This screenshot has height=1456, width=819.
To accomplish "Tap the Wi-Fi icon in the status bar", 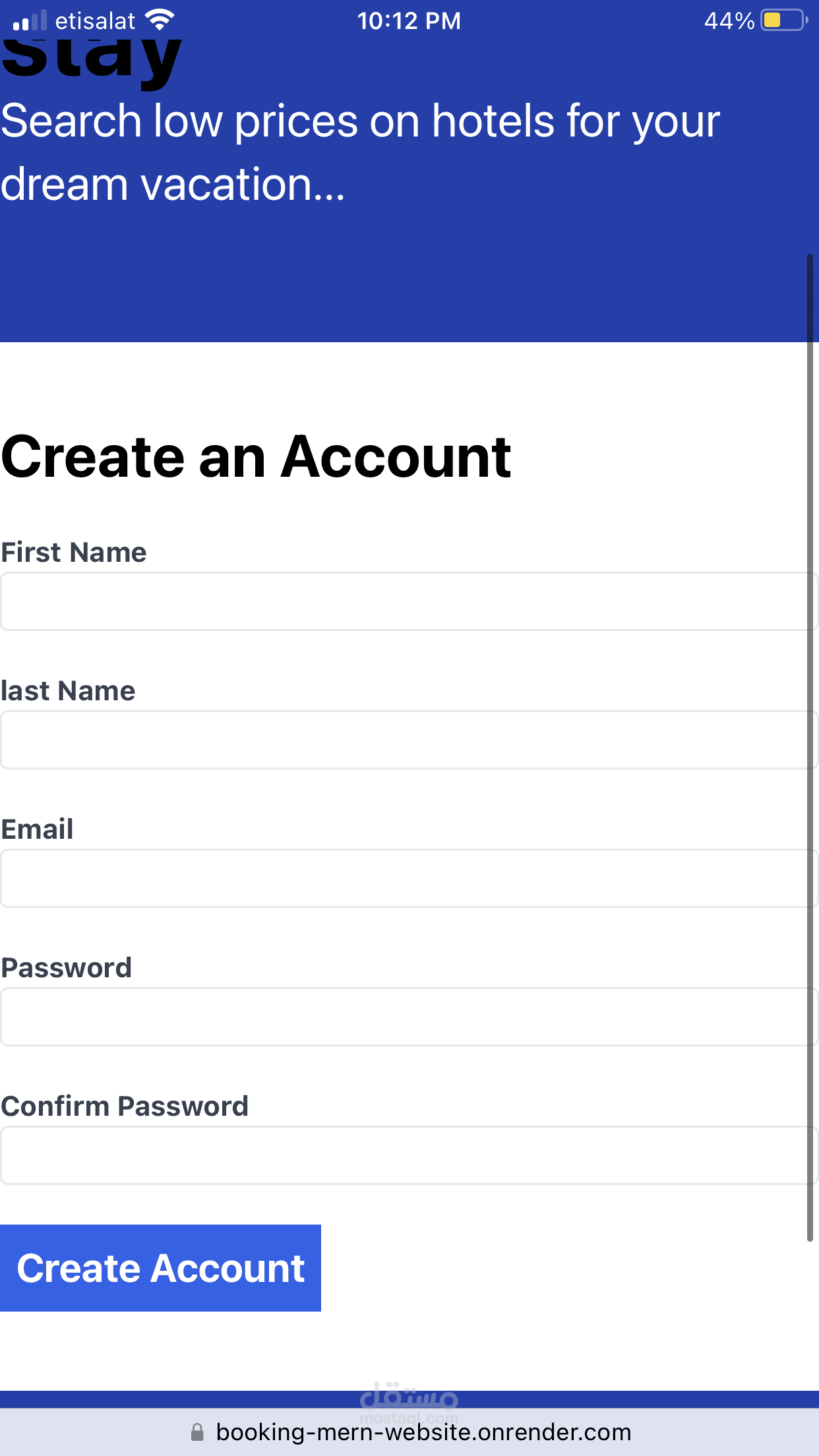I will tap(159, 19).
